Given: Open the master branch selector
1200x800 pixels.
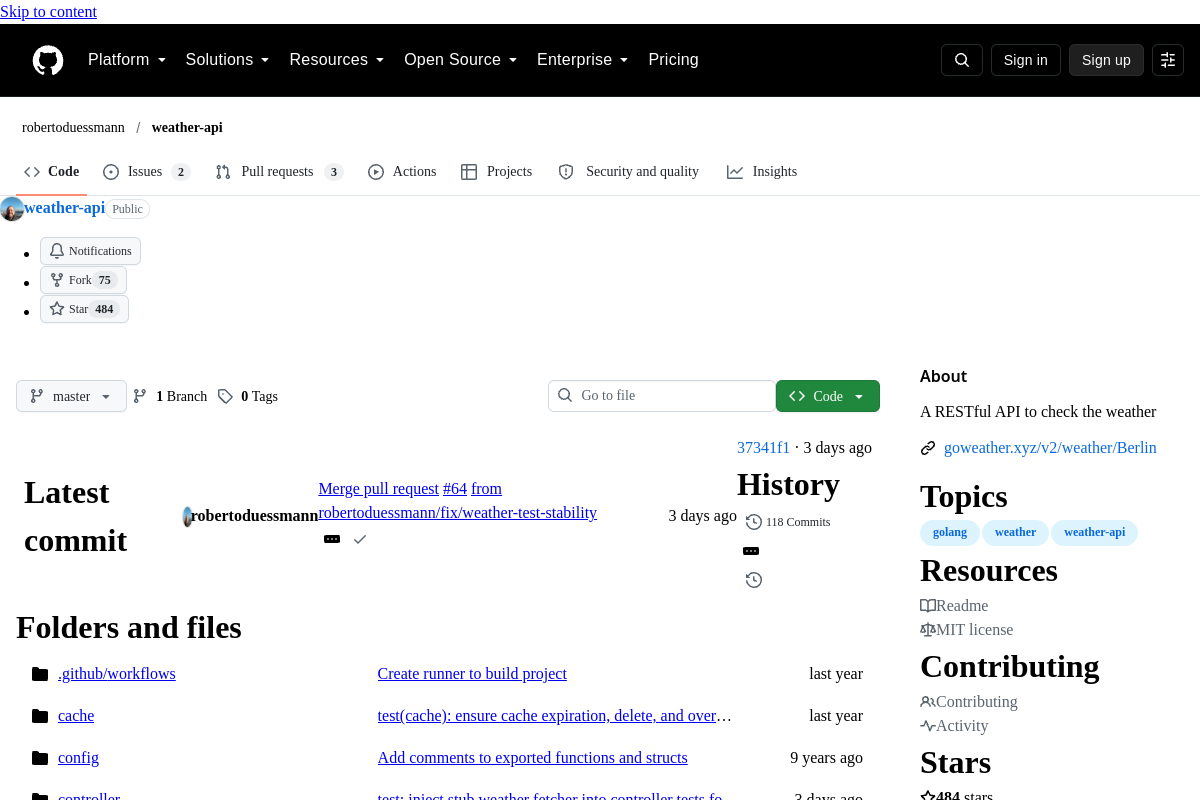Looking at the screenshot, I should tap(71, 396).
